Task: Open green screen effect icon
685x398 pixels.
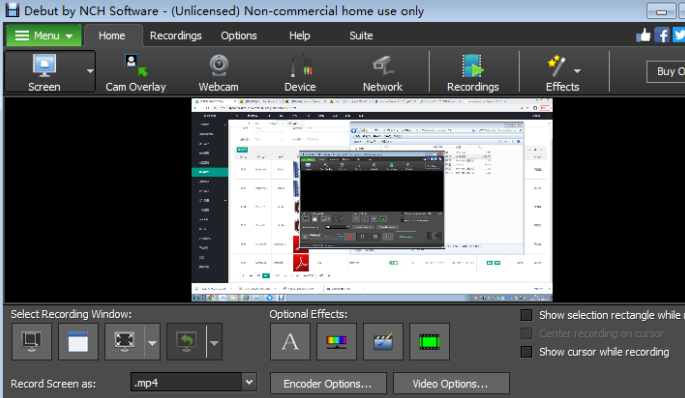Action: pyautogui.click(x=429, y=342)
